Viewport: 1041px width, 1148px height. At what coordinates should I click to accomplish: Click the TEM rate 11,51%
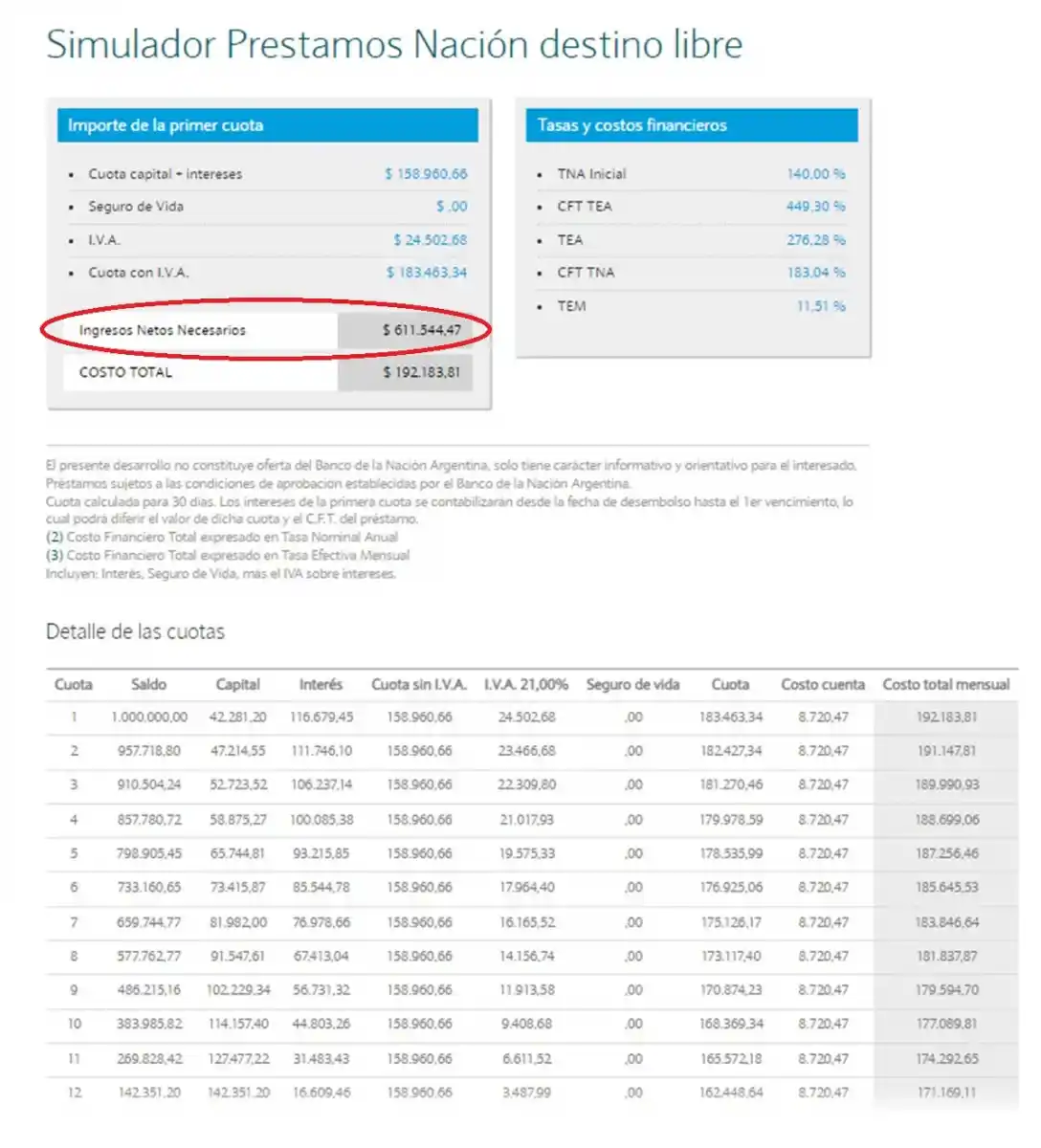pos(822,306)
